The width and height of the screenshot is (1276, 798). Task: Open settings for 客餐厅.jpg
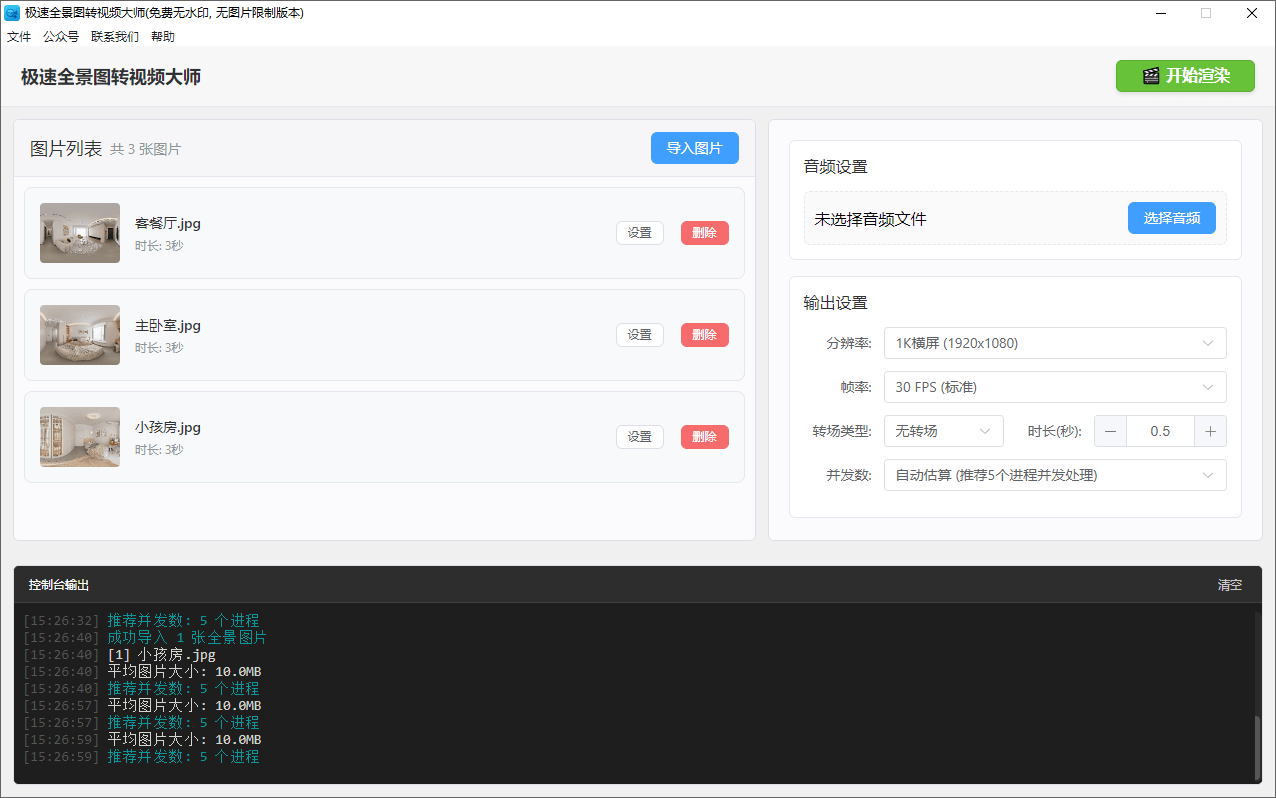[x=639, y=233]
